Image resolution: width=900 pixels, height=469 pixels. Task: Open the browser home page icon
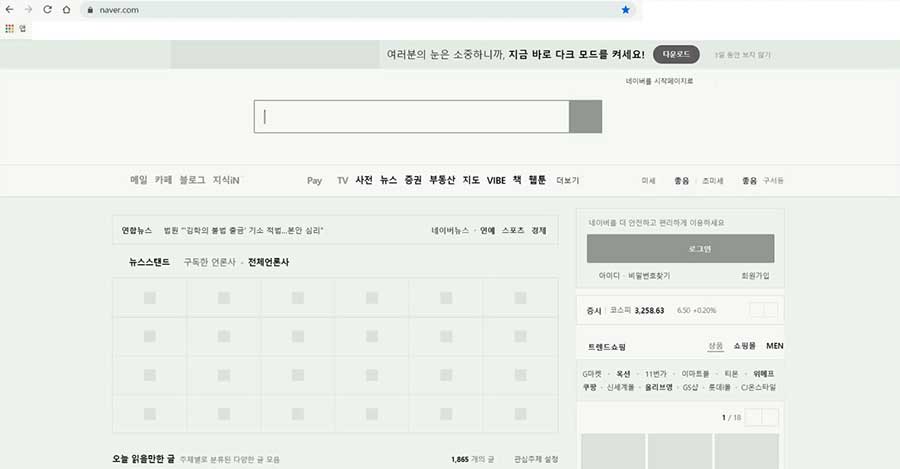click(67, 10)
